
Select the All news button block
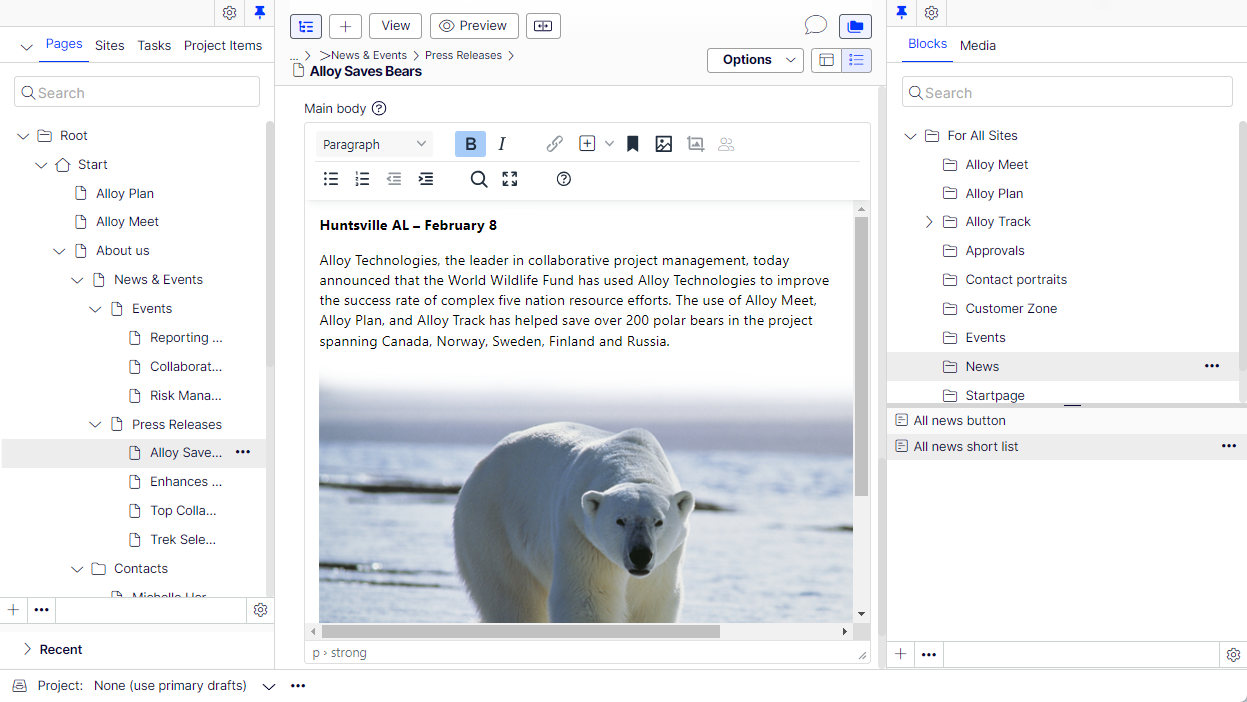1066,421
